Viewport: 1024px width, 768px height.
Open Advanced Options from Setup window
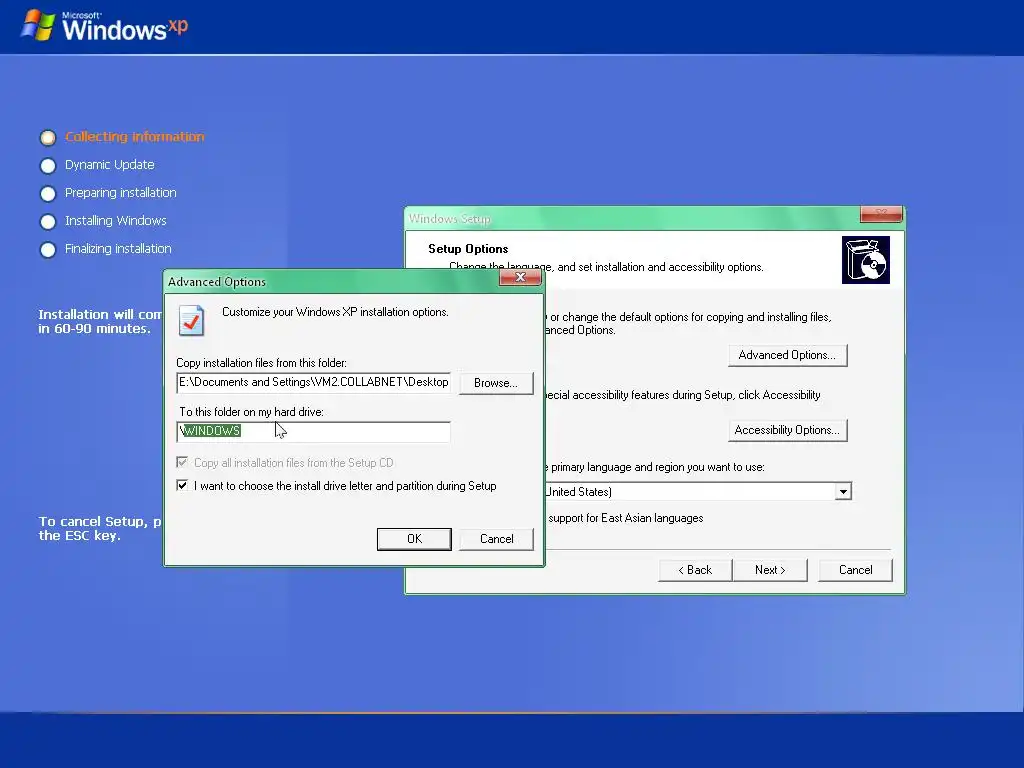coord(787,355)
